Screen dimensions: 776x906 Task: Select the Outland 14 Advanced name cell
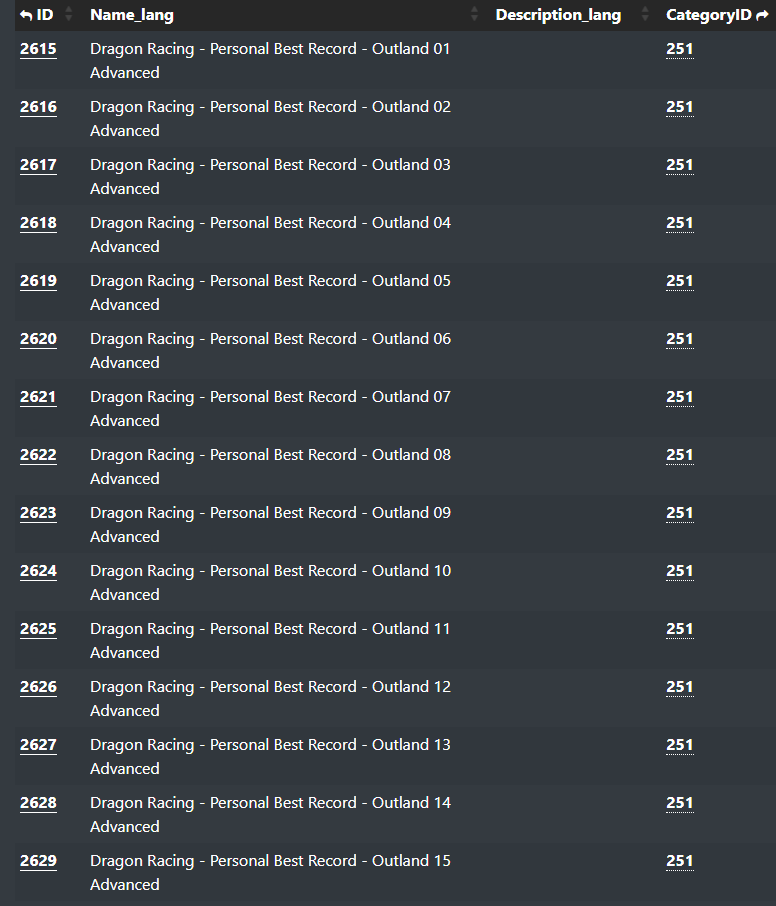270,814
